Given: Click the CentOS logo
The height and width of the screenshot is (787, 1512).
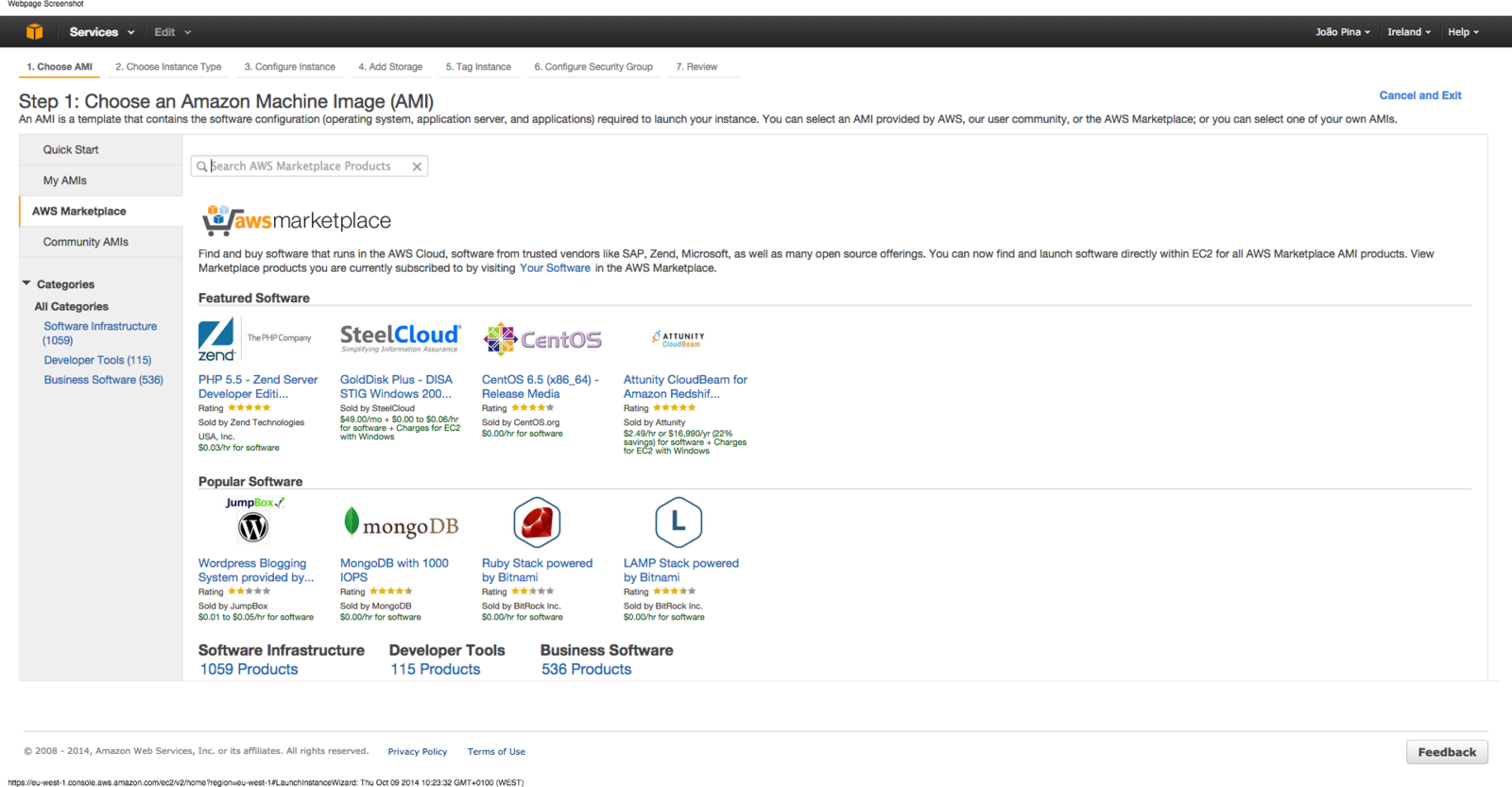Looking at the screenshot, I should pyautogui.click(x=542, y=339).
